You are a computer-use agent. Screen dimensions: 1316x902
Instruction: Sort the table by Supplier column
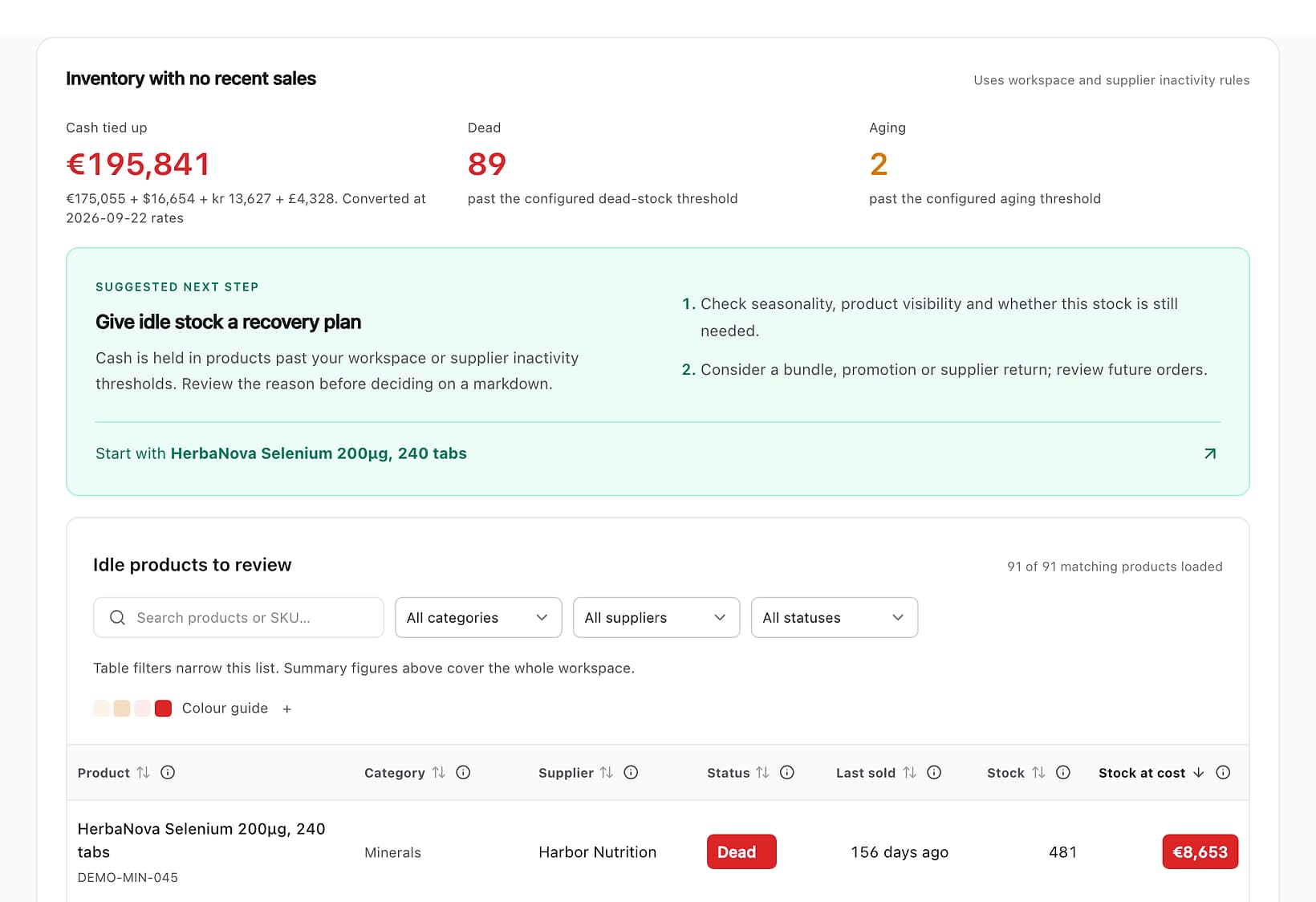[607, 772]
